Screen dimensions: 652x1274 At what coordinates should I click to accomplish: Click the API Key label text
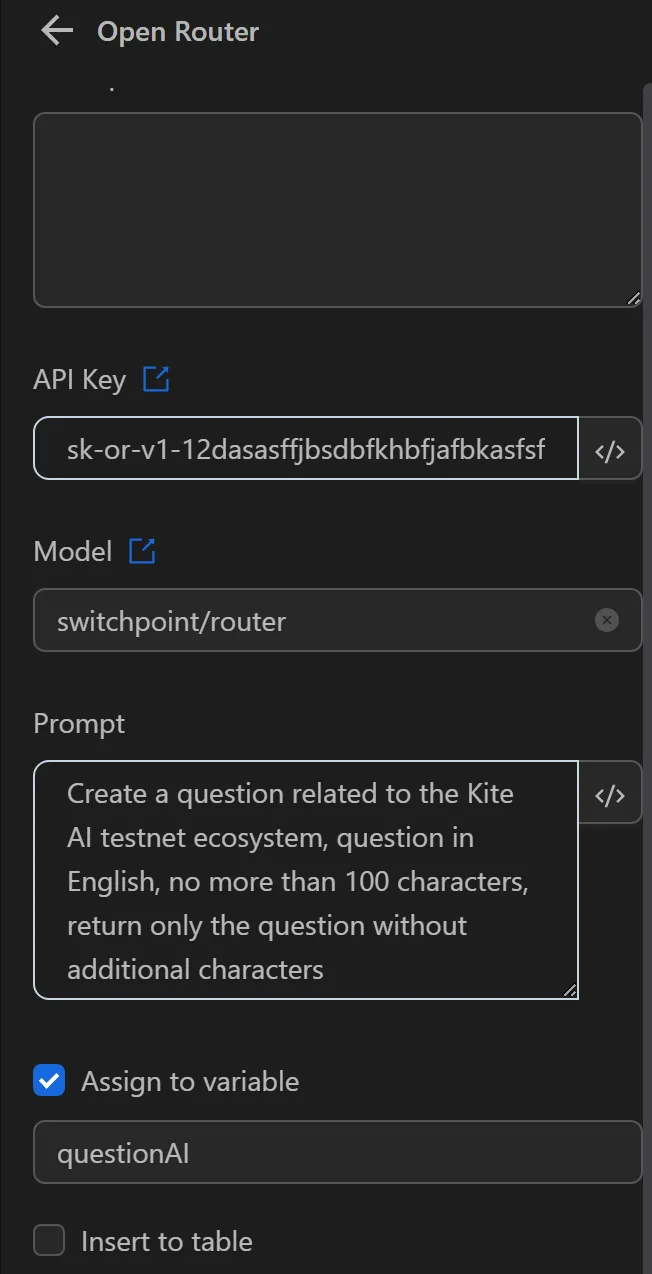[78, 379]
